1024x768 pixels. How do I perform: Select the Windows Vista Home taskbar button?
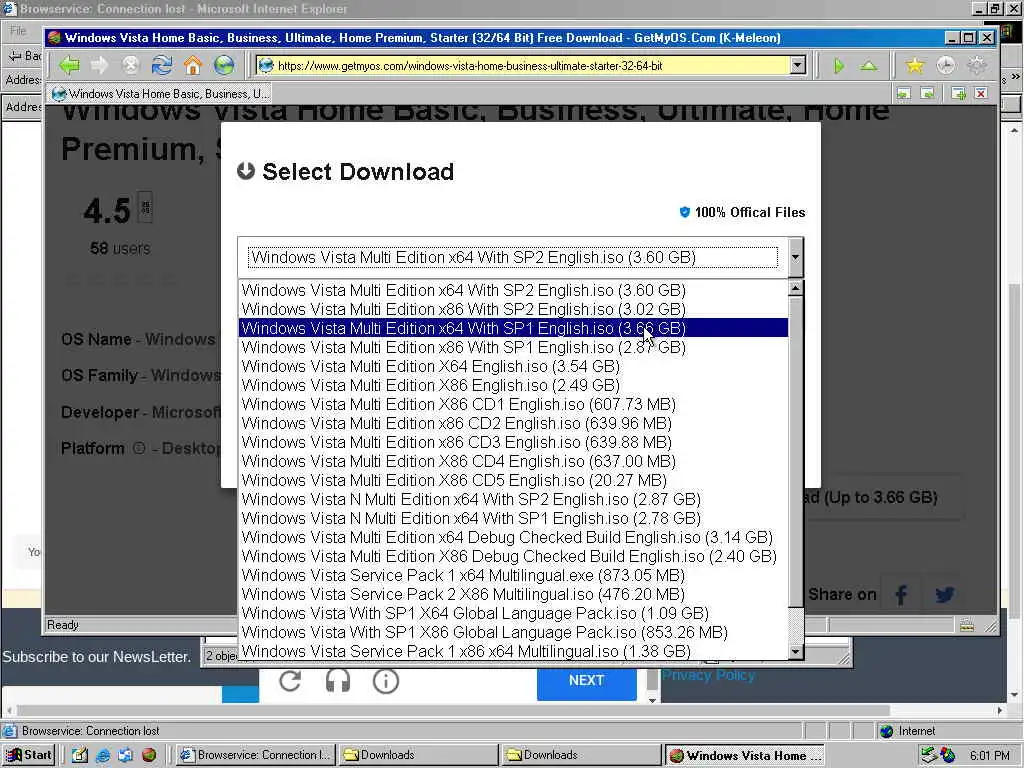[745, 755]
